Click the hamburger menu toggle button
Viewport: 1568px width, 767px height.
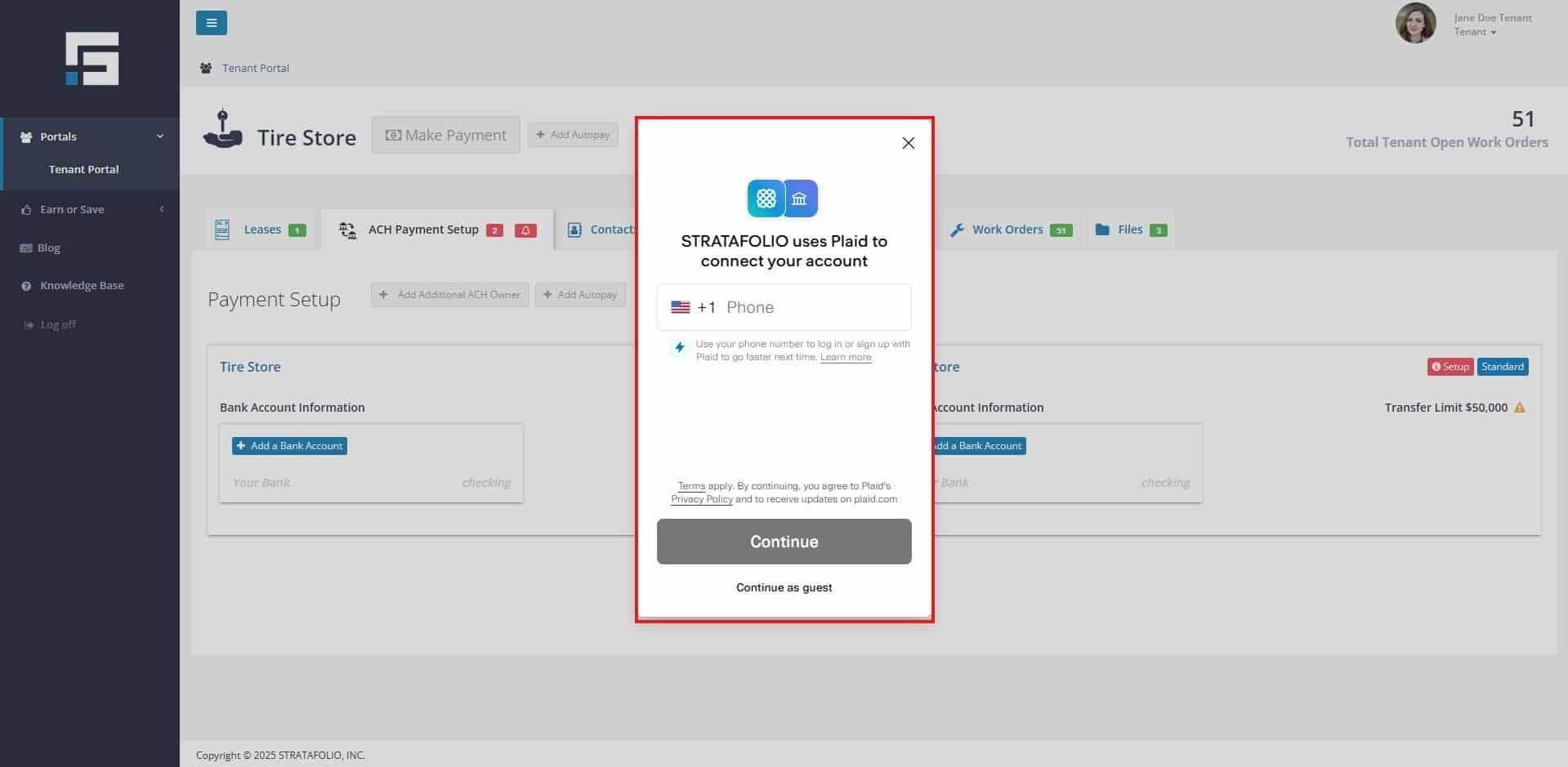coord(211,23)
